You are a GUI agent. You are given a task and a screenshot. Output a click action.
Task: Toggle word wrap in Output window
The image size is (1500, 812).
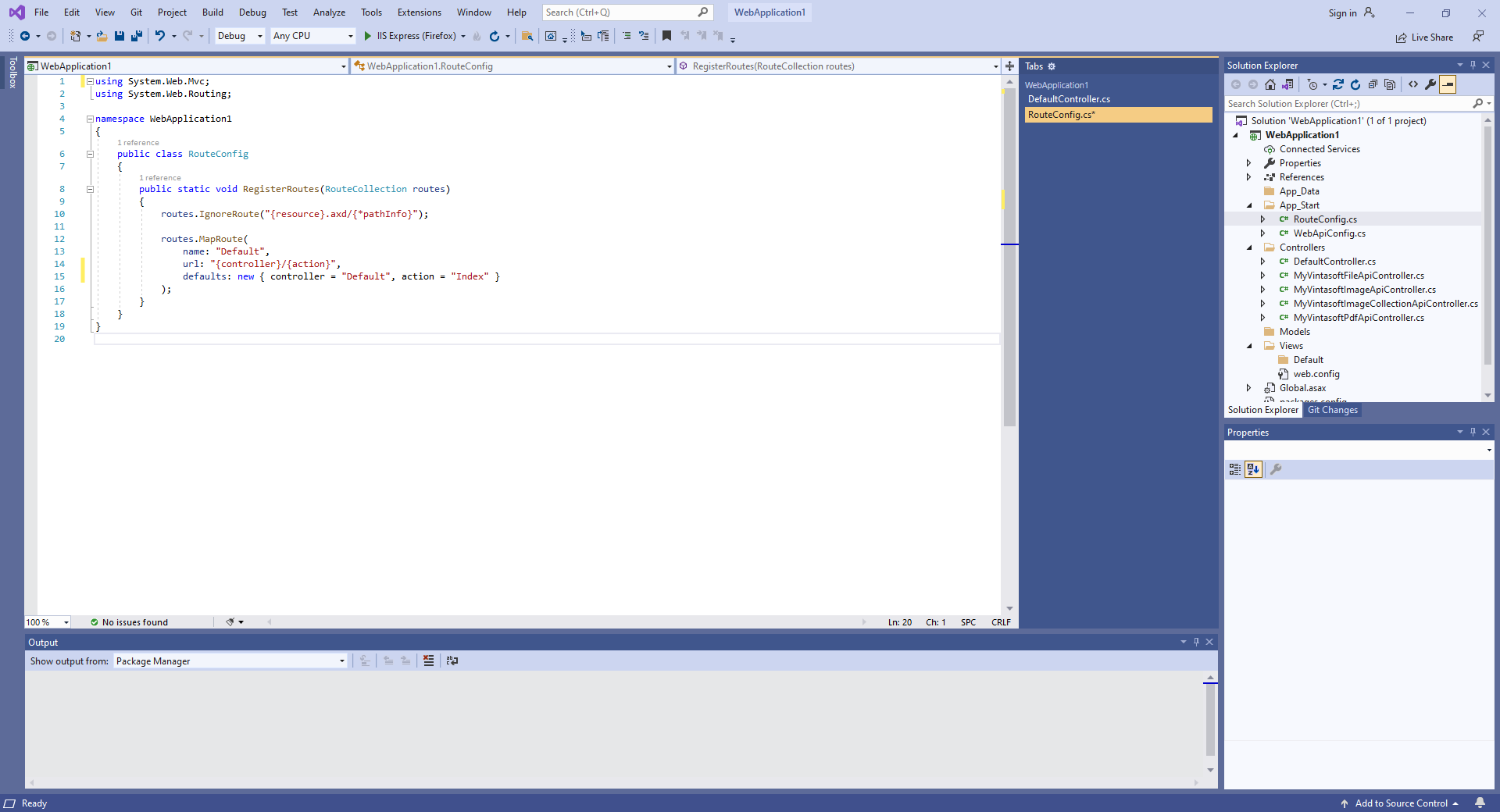click(x=452, y=661)
